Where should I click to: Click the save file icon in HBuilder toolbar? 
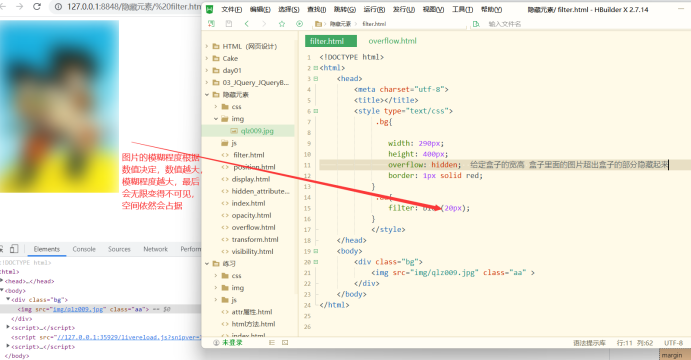pos(229,24)
